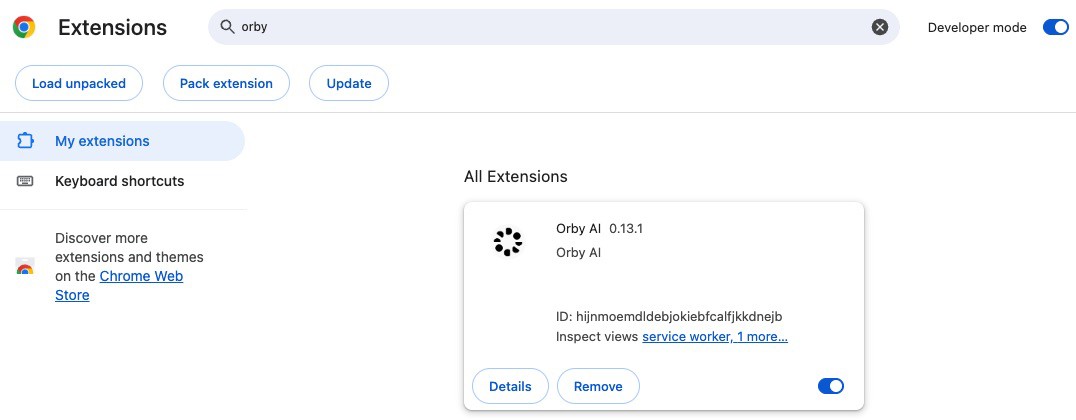Image resolution: width=1076 pixels, height=420 pixels.
Task: Toggle Developer mode off
Action: 1055,27
